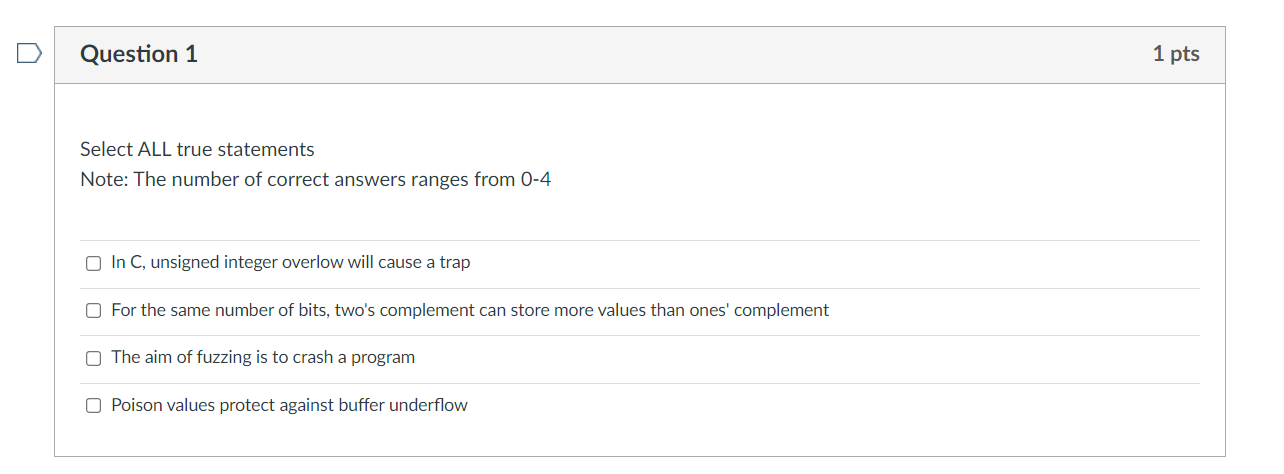Click the 'Select ALL true statements' instruction text

(197, 149)
